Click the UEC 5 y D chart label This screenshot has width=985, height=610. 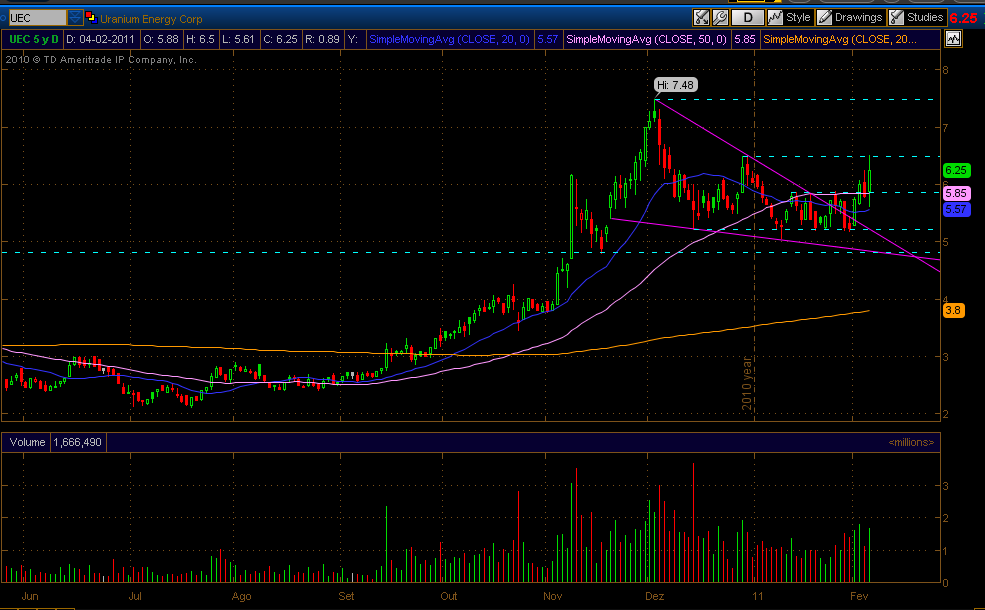[34, 39]
